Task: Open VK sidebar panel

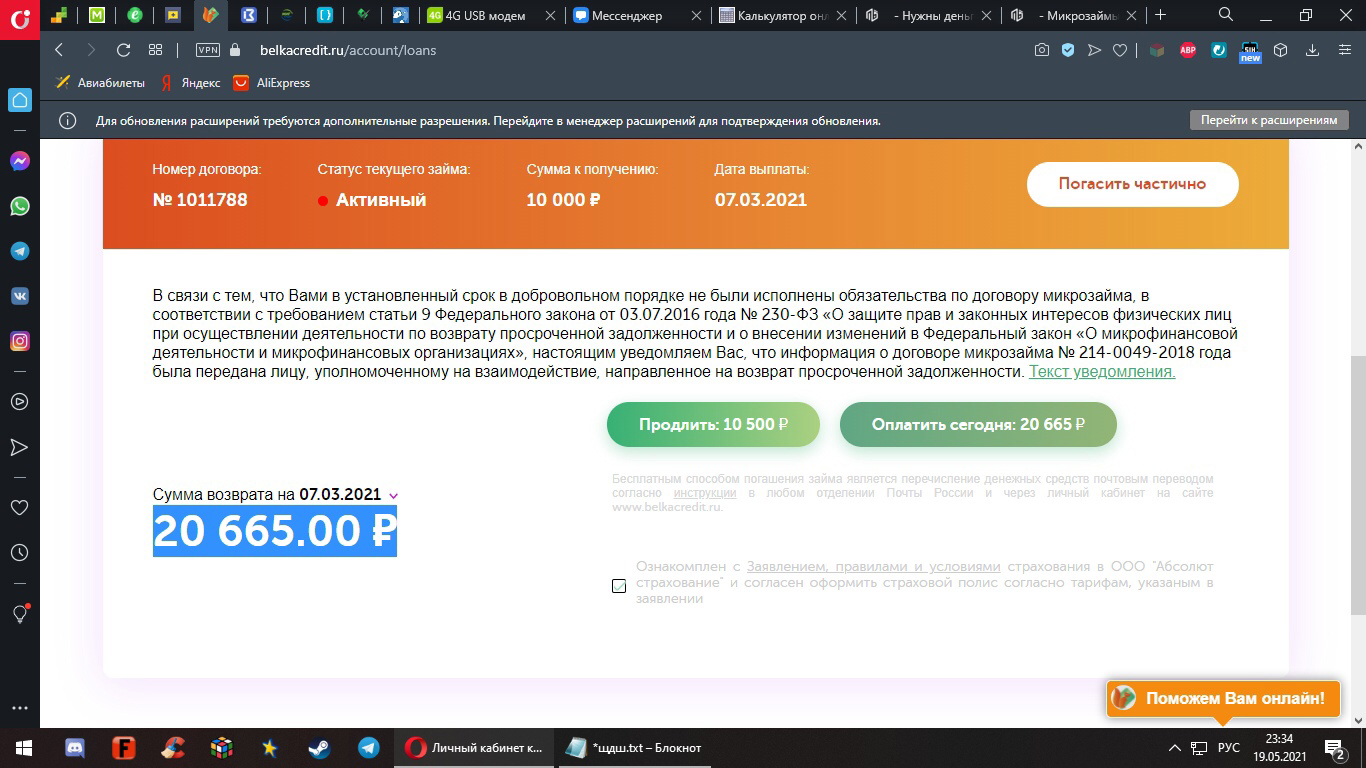Action: (19, 296)
